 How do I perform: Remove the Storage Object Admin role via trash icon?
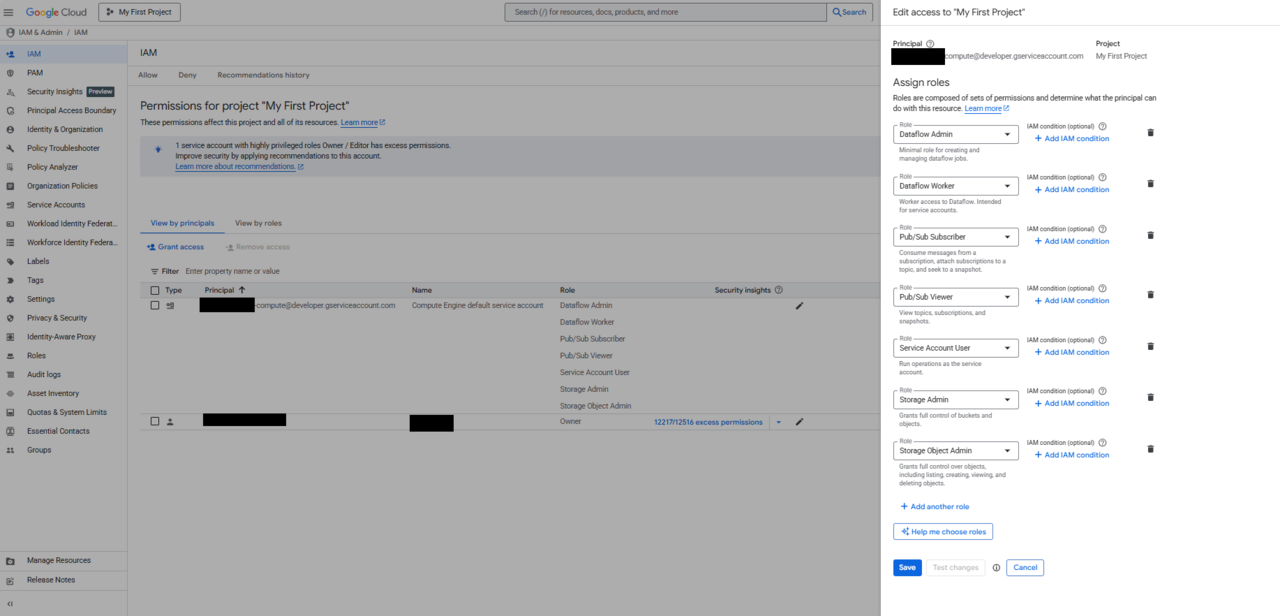pyautogui.click(x=1150, y=450)
